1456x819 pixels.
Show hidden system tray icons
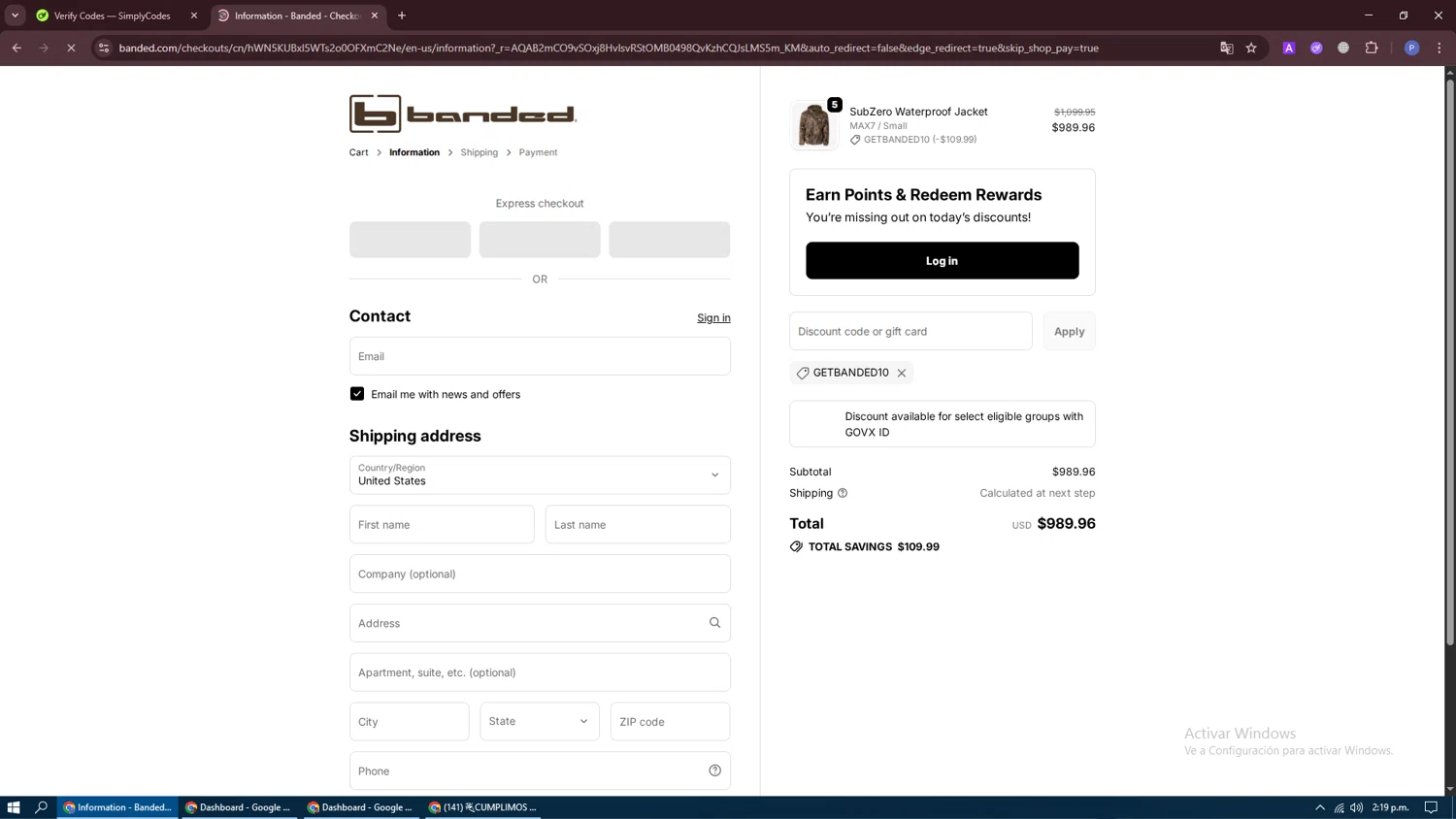click(1320, 807)
